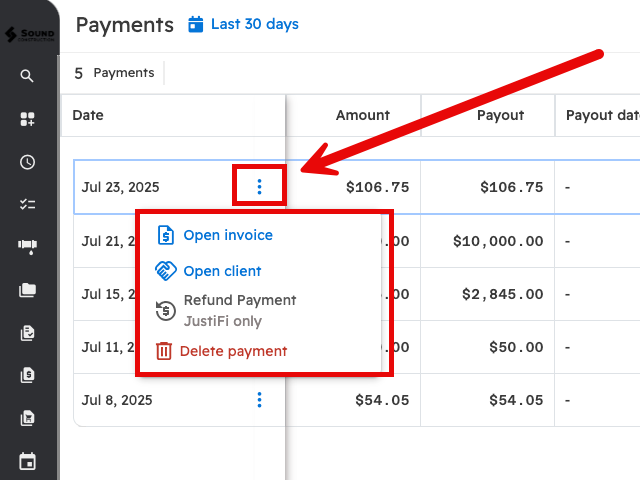640x480 pixels.
Task: Open the clock icon in sidebar
Action: [27, 162]
